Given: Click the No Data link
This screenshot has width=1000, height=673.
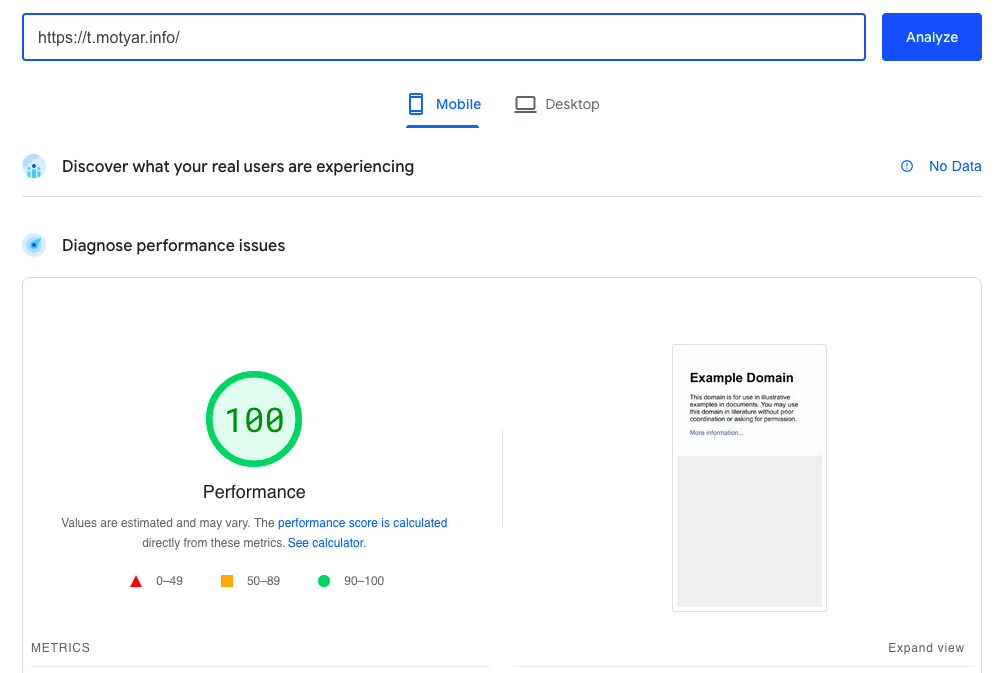Looking at the screenshot, I should click(955, 166).
